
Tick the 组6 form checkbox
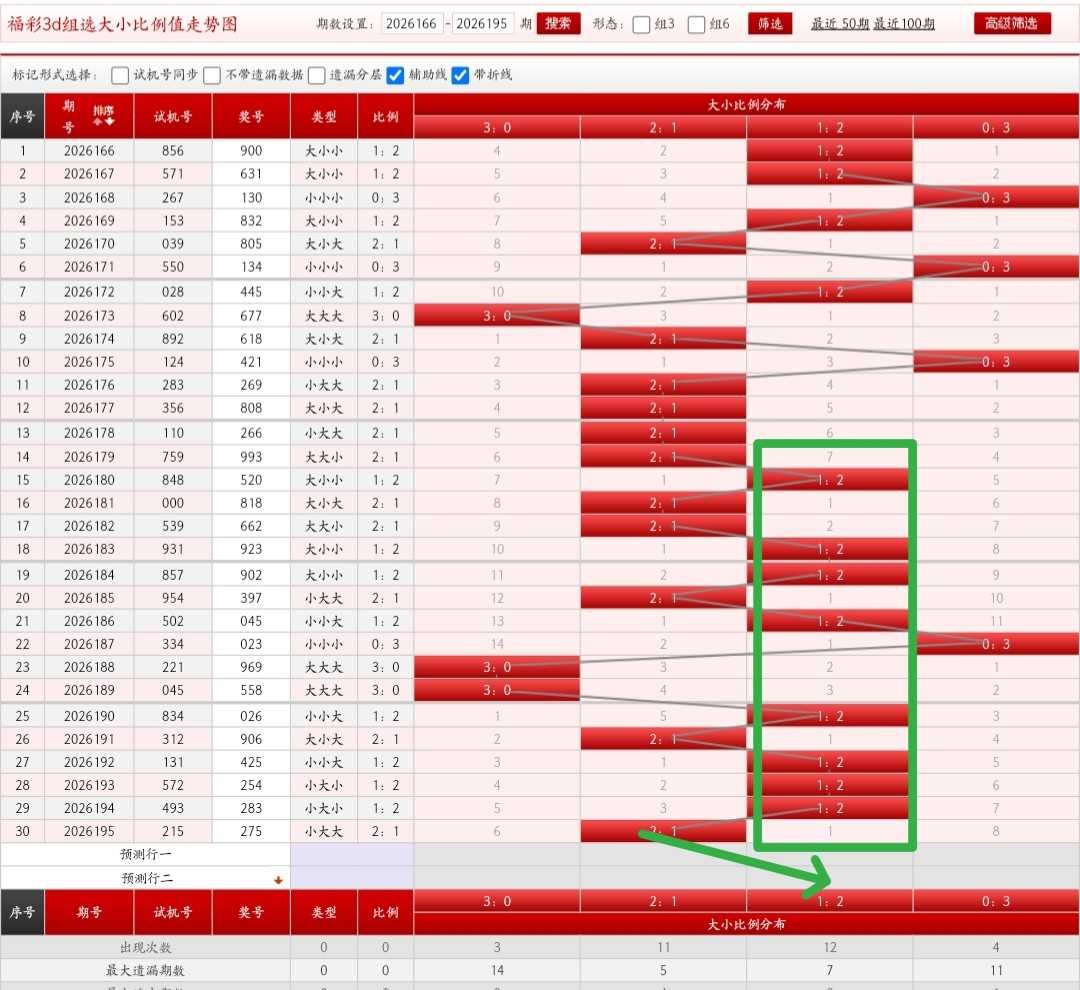(x=696, y=25)
